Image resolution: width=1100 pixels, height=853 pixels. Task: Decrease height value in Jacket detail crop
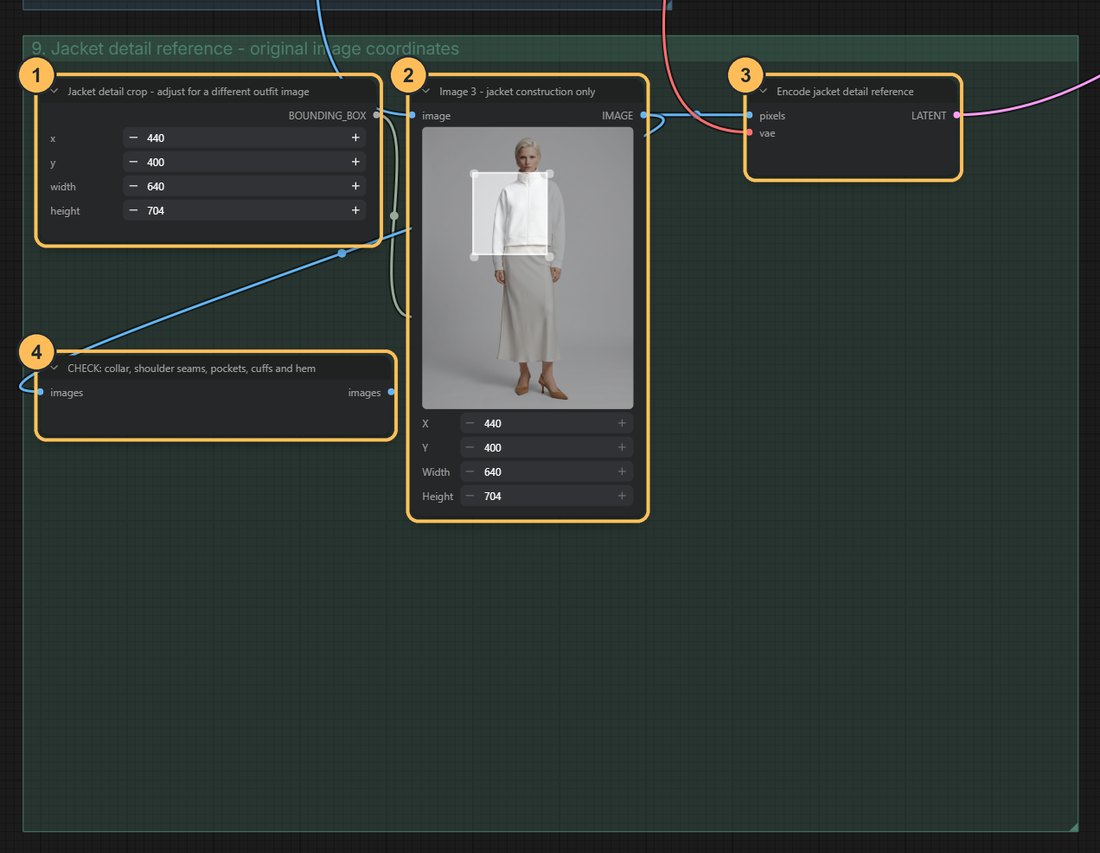(133, 210)
